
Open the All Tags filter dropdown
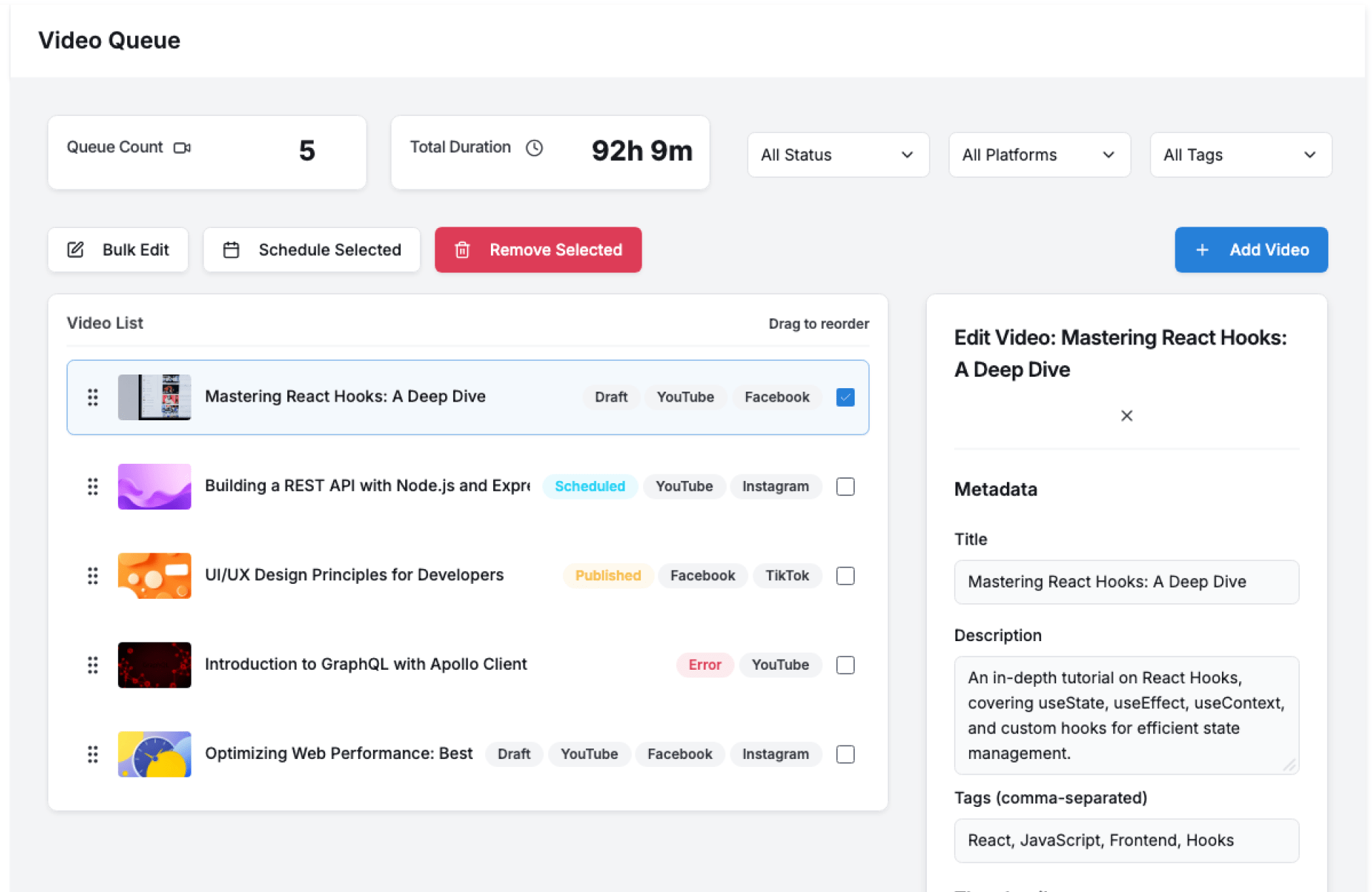pos(1240,155)
